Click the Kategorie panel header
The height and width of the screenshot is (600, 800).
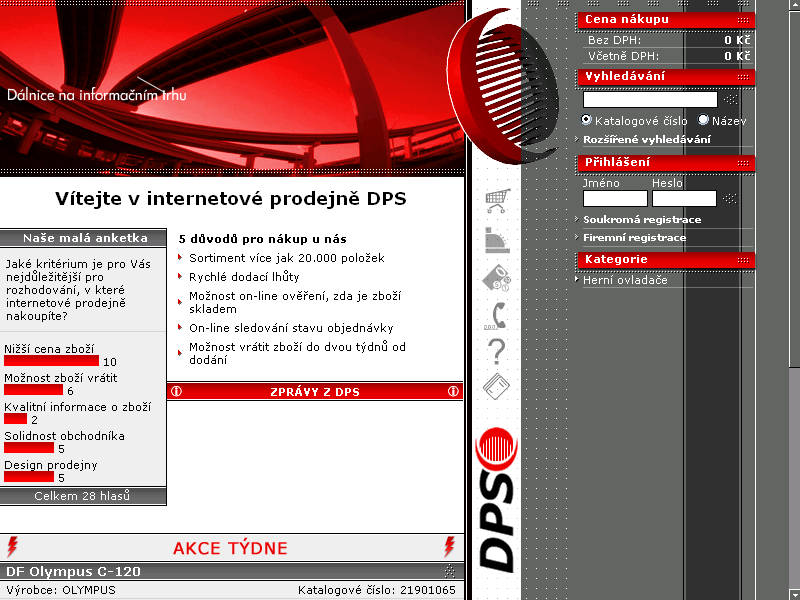point(666,259)
